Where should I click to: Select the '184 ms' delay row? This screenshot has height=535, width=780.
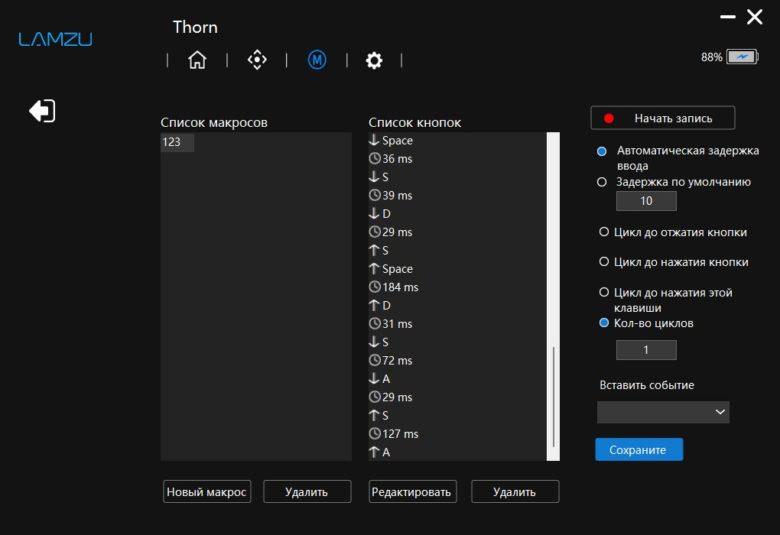(457, 287)
